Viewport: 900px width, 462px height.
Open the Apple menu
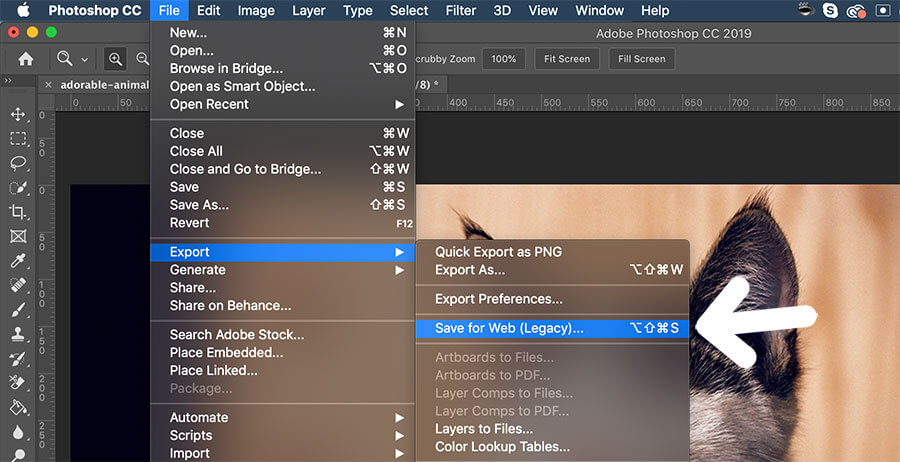(22, 10)
